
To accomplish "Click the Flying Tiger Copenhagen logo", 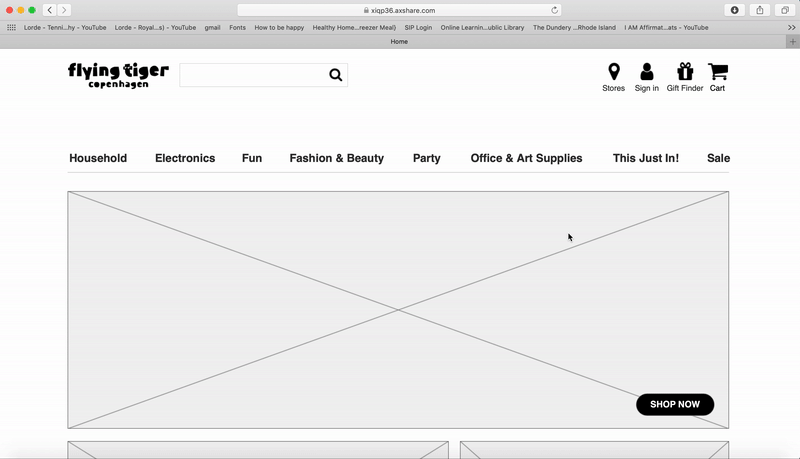I will click(118, 75).
